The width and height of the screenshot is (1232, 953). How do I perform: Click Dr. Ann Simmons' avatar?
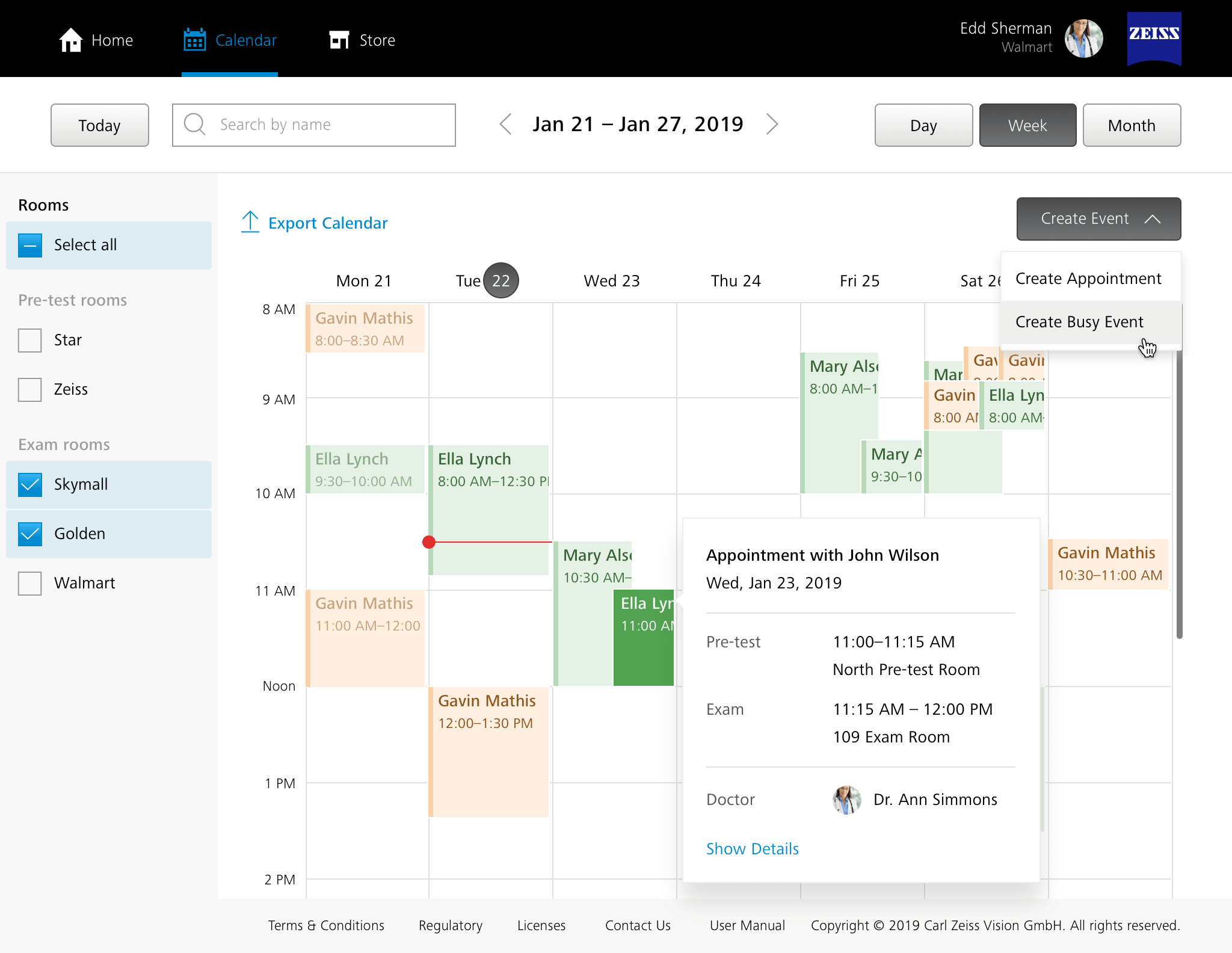point(847,800)
